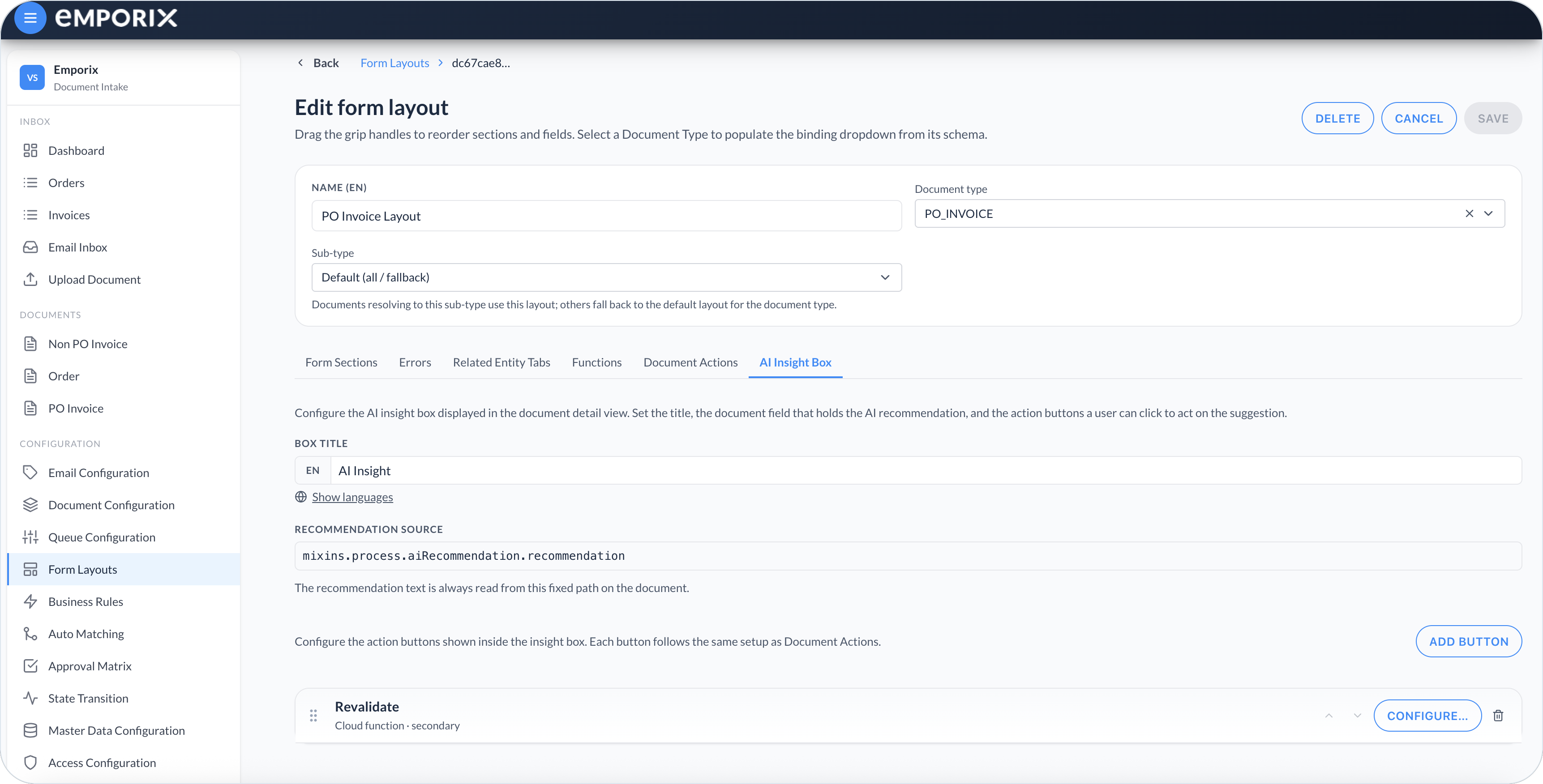Click the dc67cae8... breadcrumb text
1543x784 pixels.
pyautogui.click(x=481, y=63)
